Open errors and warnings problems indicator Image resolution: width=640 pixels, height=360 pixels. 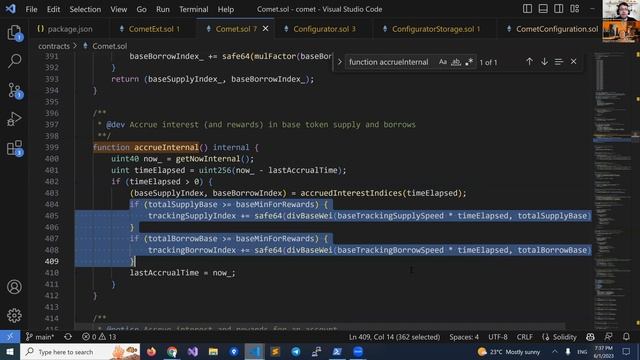99,337
